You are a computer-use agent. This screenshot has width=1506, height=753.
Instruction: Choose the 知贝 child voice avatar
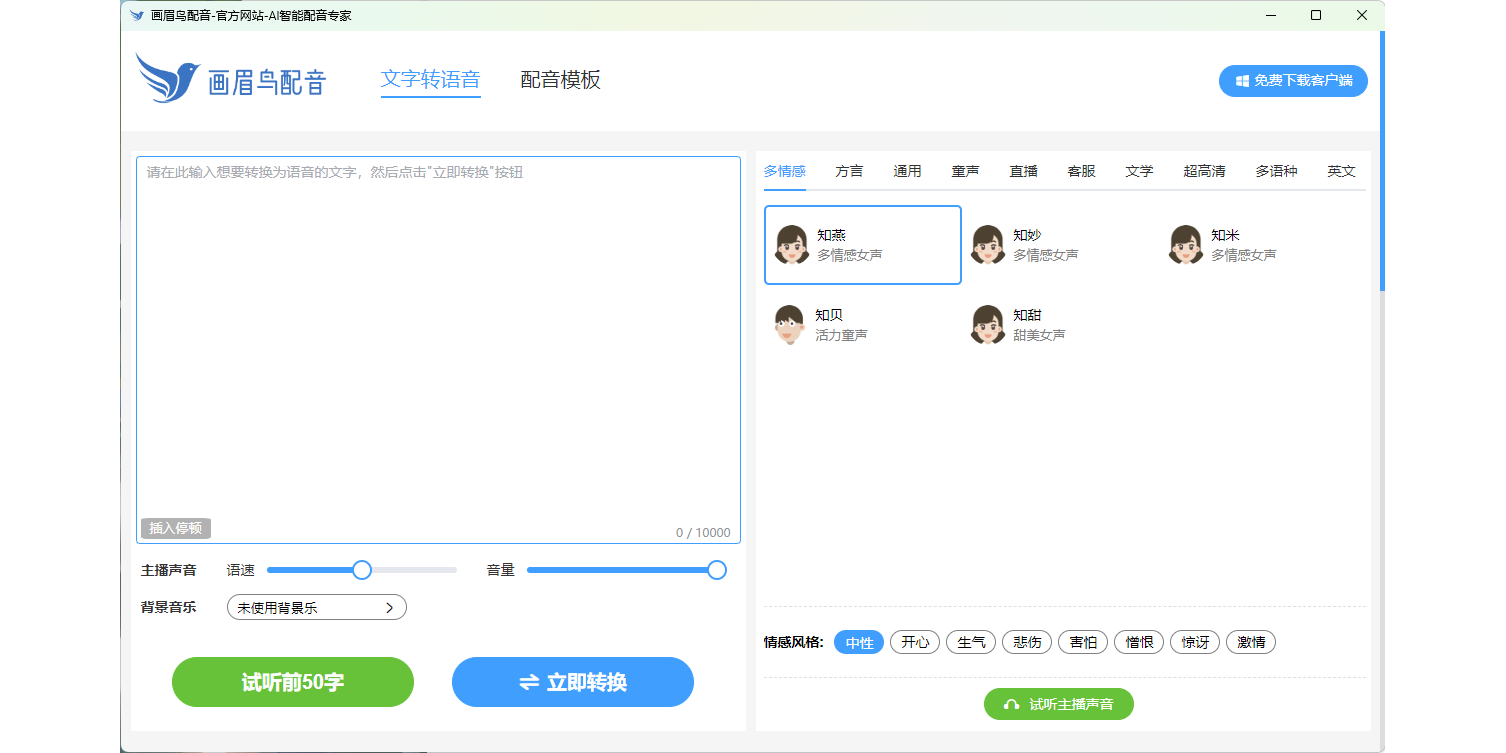coord(790,325)
